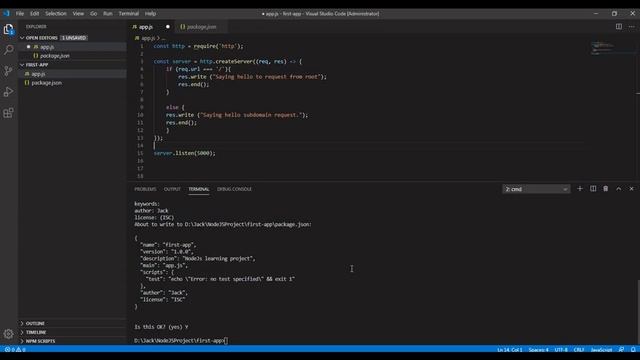Screen dimensions: 640x360
Task: Click the 'const http = require' code line
Action: coord(198,47)
